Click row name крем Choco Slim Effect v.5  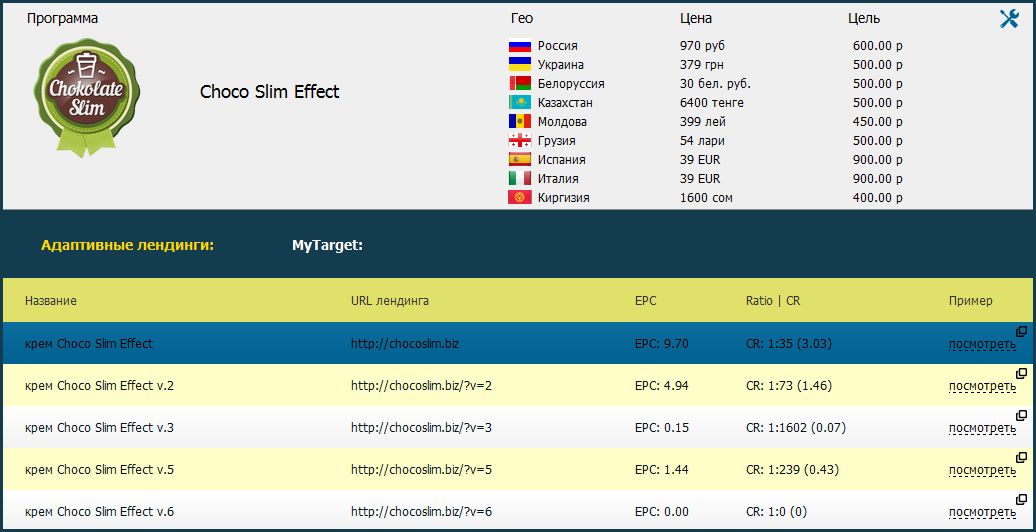(100, 470)
